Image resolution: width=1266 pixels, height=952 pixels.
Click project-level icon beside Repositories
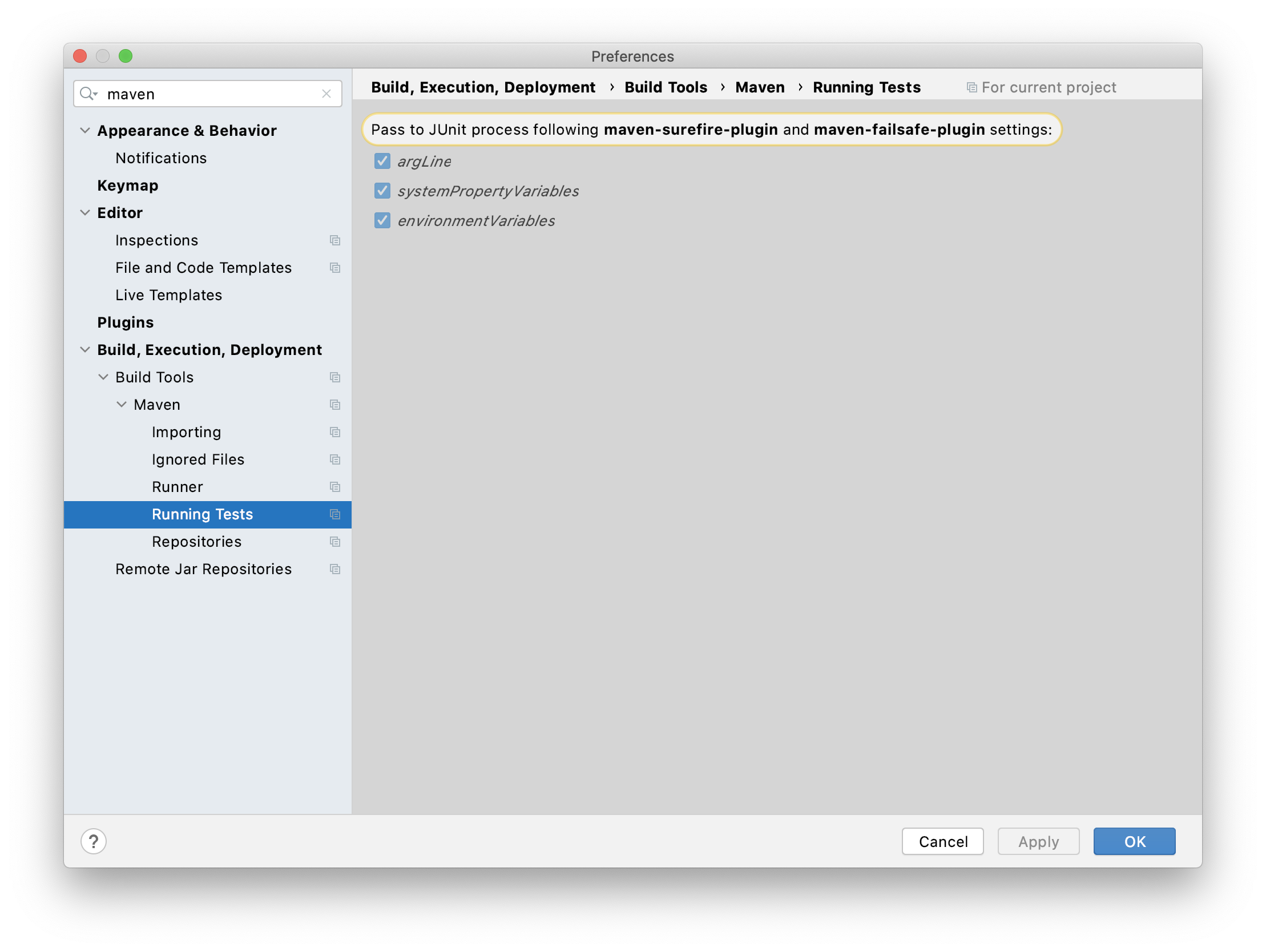tap(335, 542)
